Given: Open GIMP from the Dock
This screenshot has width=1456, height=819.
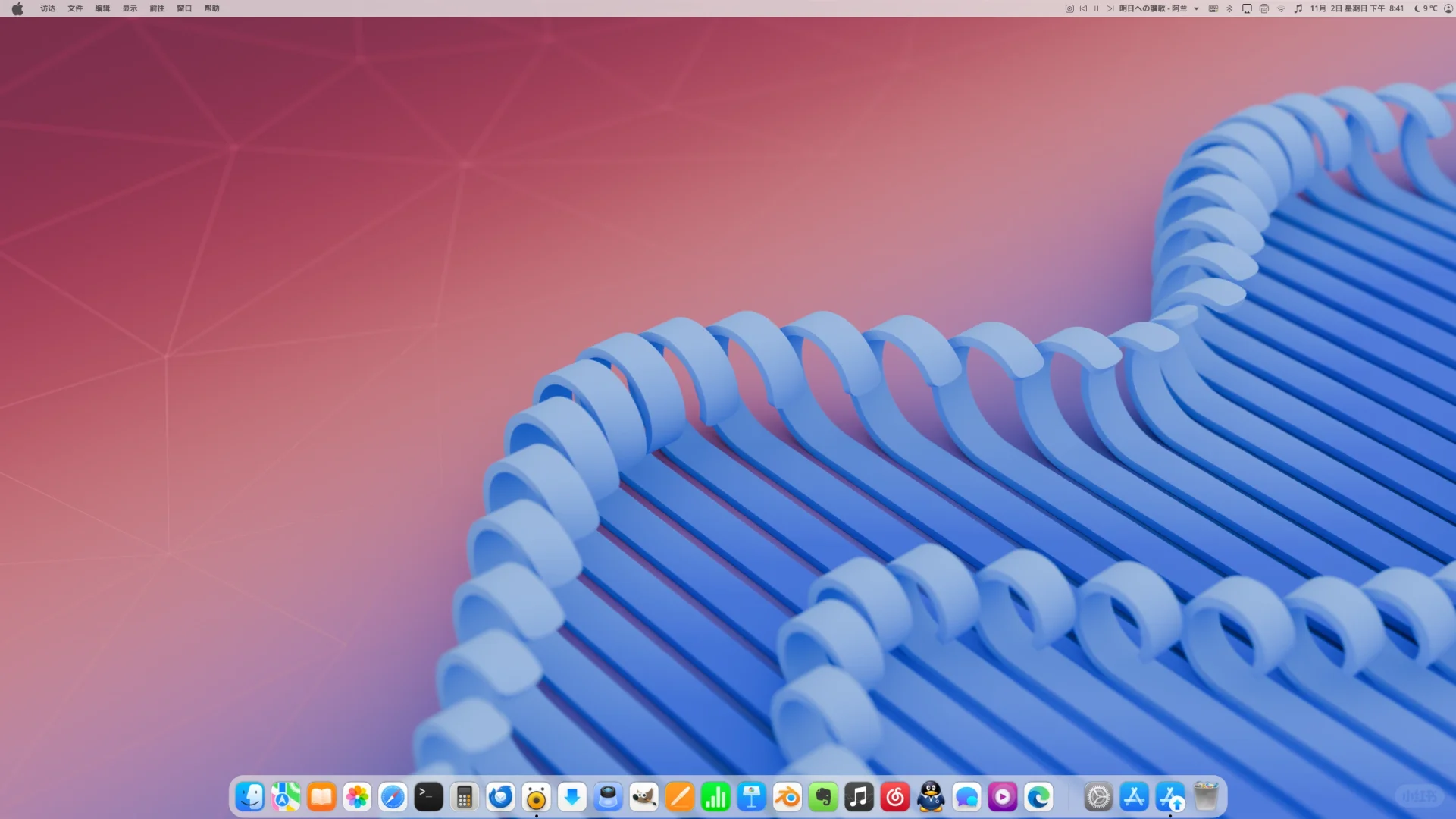Looking at the screenshot, I should coord(643,797).
